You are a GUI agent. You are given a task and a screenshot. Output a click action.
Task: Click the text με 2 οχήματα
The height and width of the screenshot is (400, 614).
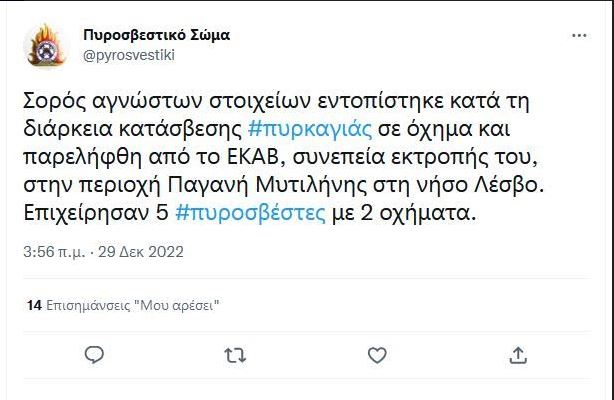(x=404, y=213)
